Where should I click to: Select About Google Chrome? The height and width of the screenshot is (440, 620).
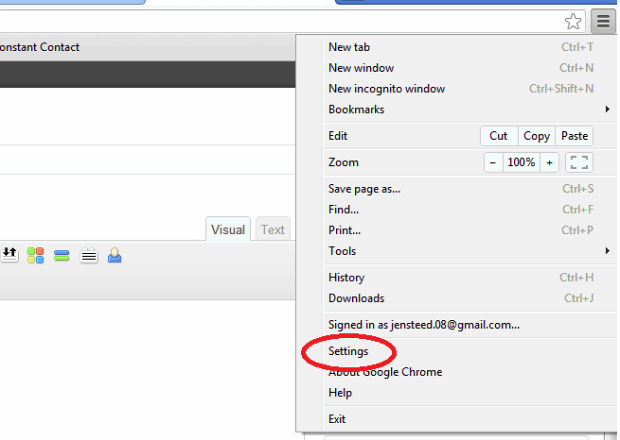click(470, 372)
